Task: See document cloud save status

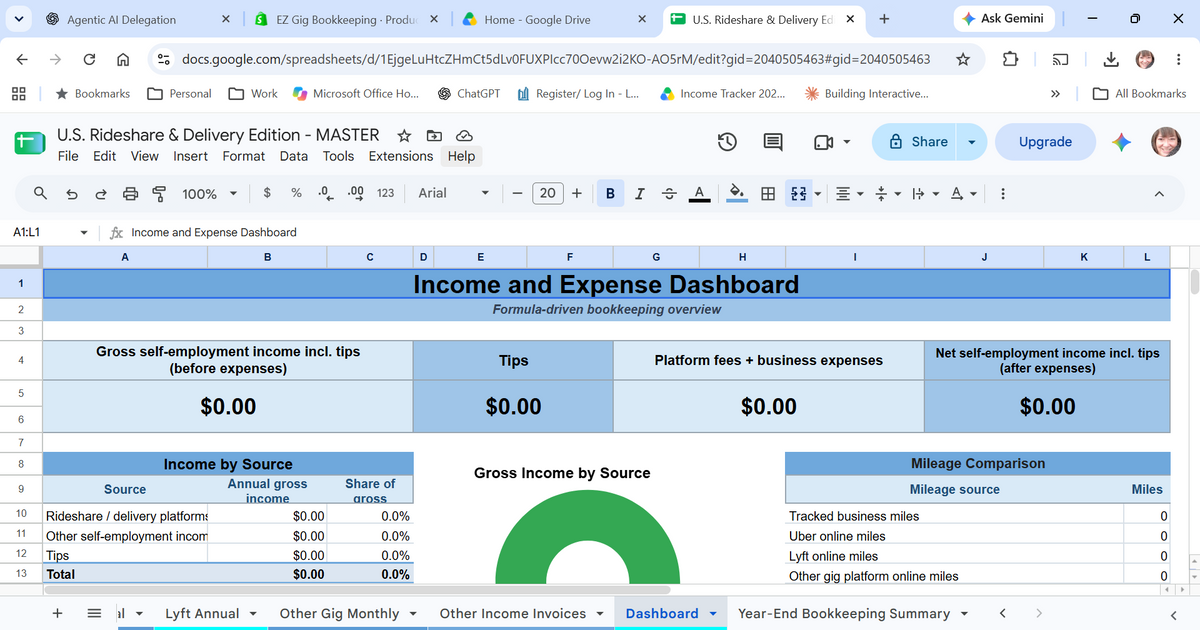Action: click(464, 135)
